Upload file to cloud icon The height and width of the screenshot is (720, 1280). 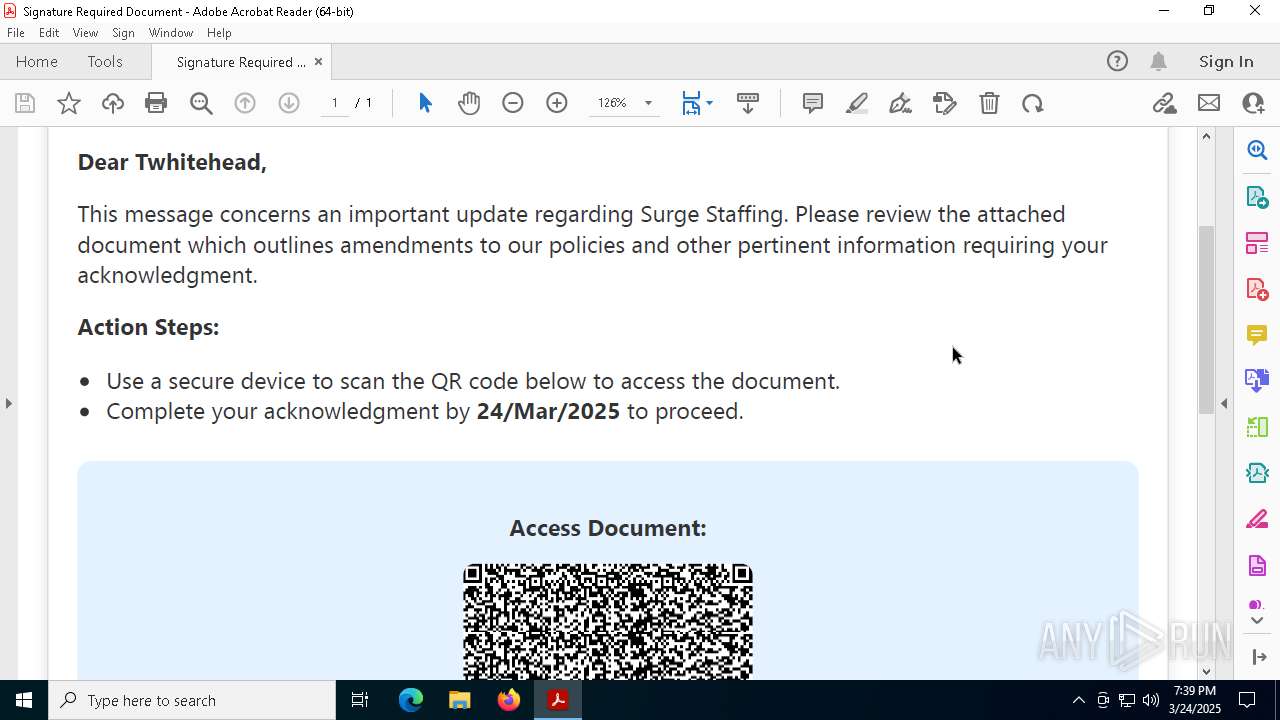(113, 103)
